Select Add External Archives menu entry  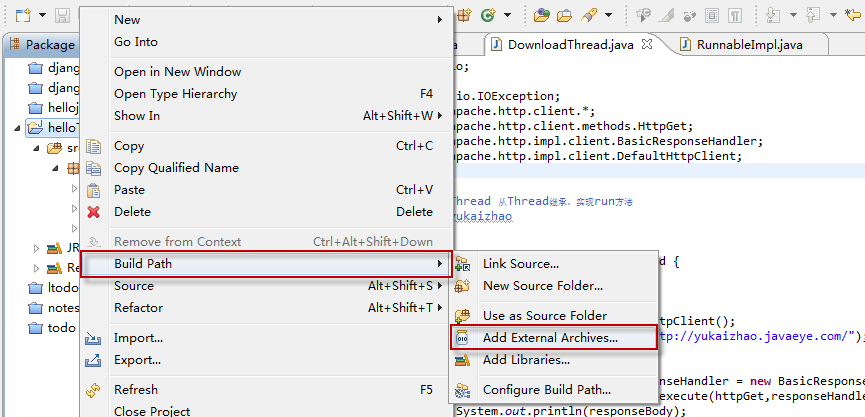(550, 338)
